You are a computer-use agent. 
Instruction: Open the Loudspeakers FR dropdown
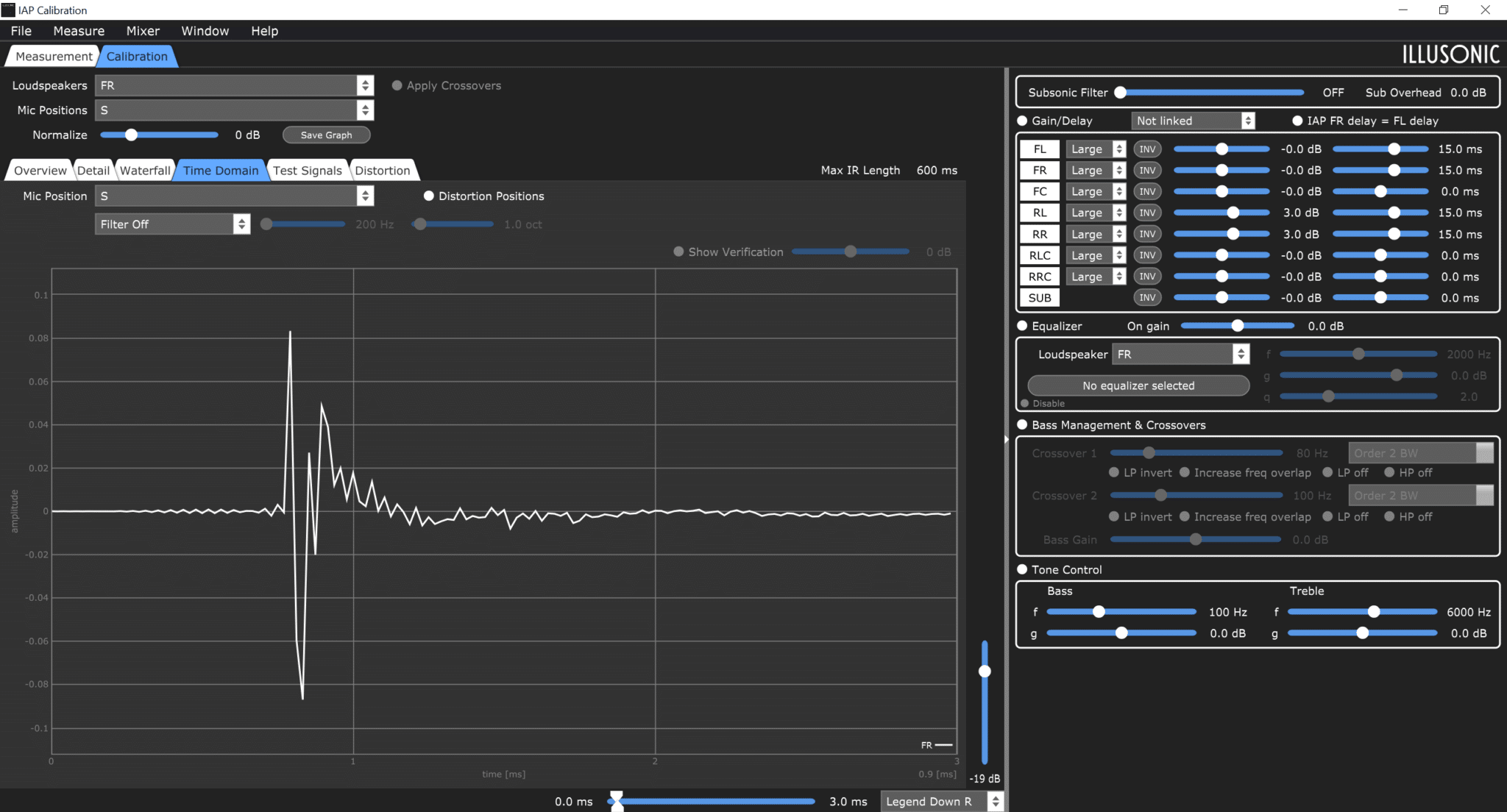pyautogui.click(x=235, y=85)
